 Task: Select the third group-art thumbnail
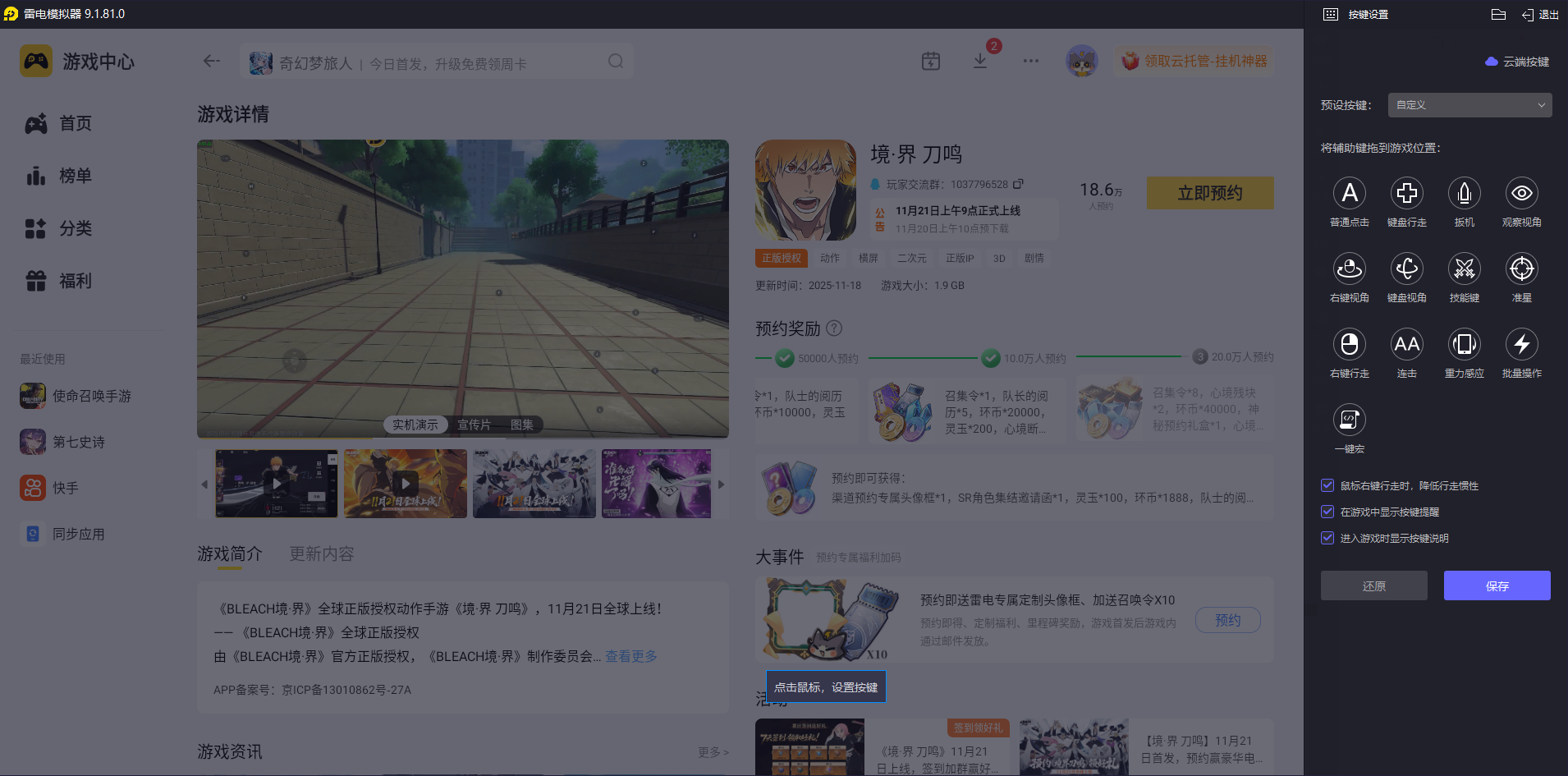(x=534, y=484)
